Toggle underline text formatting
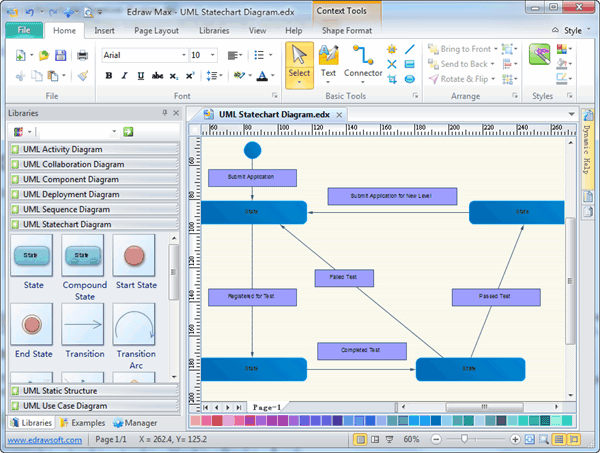Image resolution: width=600 pixels, height=453 pixels. (x=139, y=75)
